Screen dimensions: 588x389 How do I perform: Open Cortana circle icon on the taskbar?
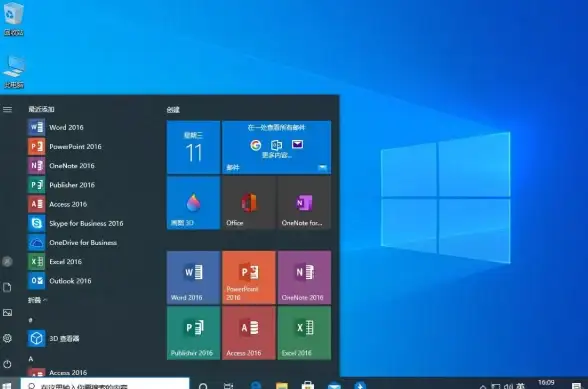pyautogui.click(x=203, y=386)
